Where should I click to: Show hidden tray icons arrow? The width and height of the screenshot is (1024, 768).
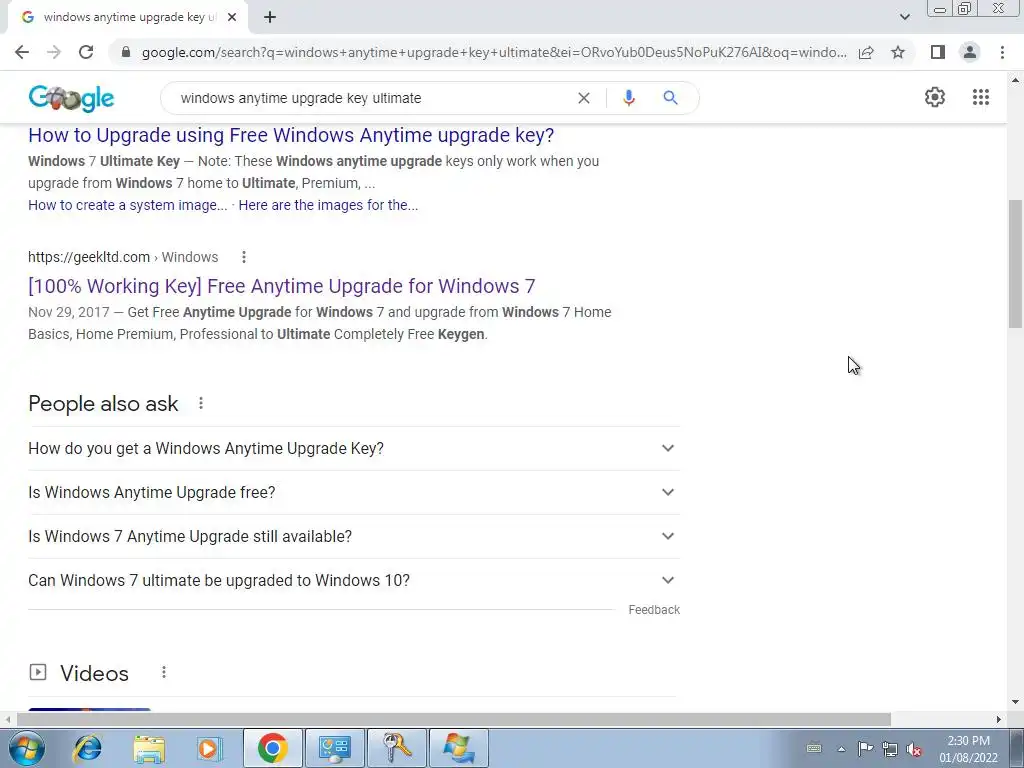pyautogui.click(x=841, y=749)
